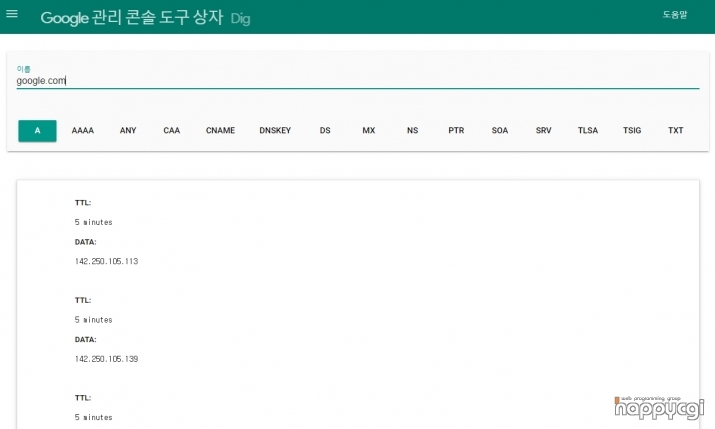Open the 도움말 help link
Screen dimensions: 715x429
675,15
